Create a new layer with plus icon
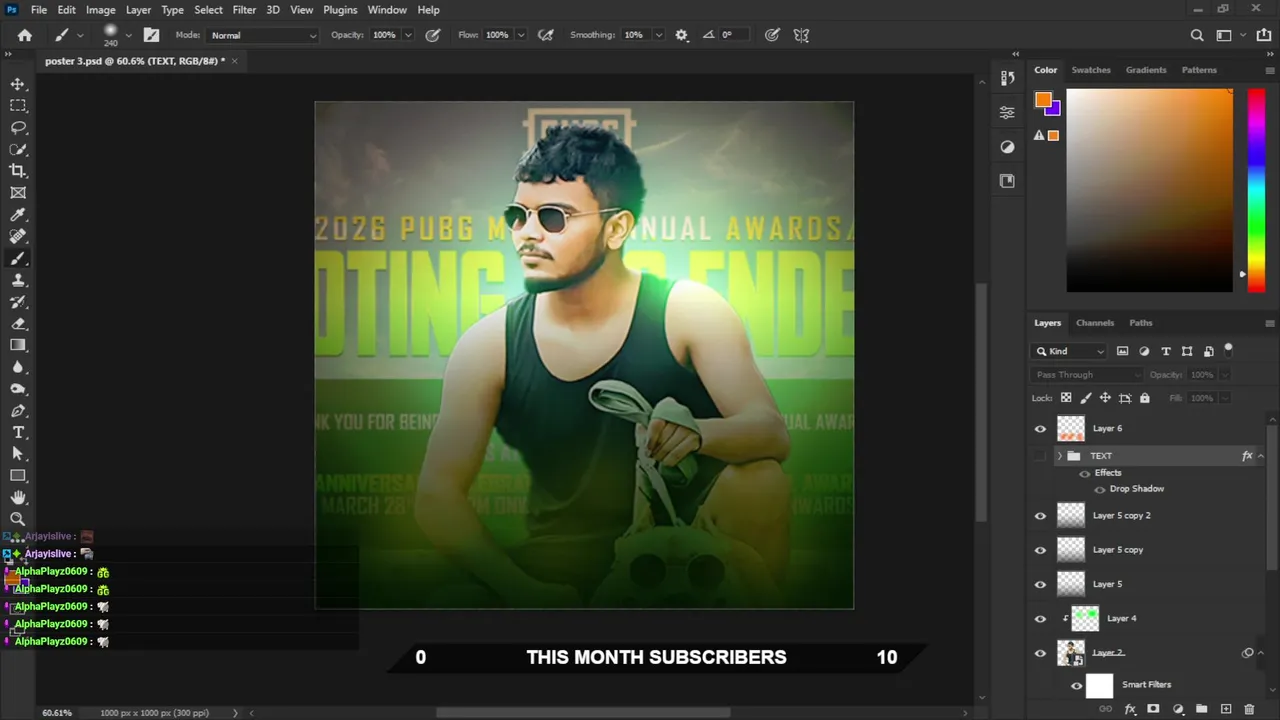This screenshot has height=720, width=1280. [x=1226, y=709]
